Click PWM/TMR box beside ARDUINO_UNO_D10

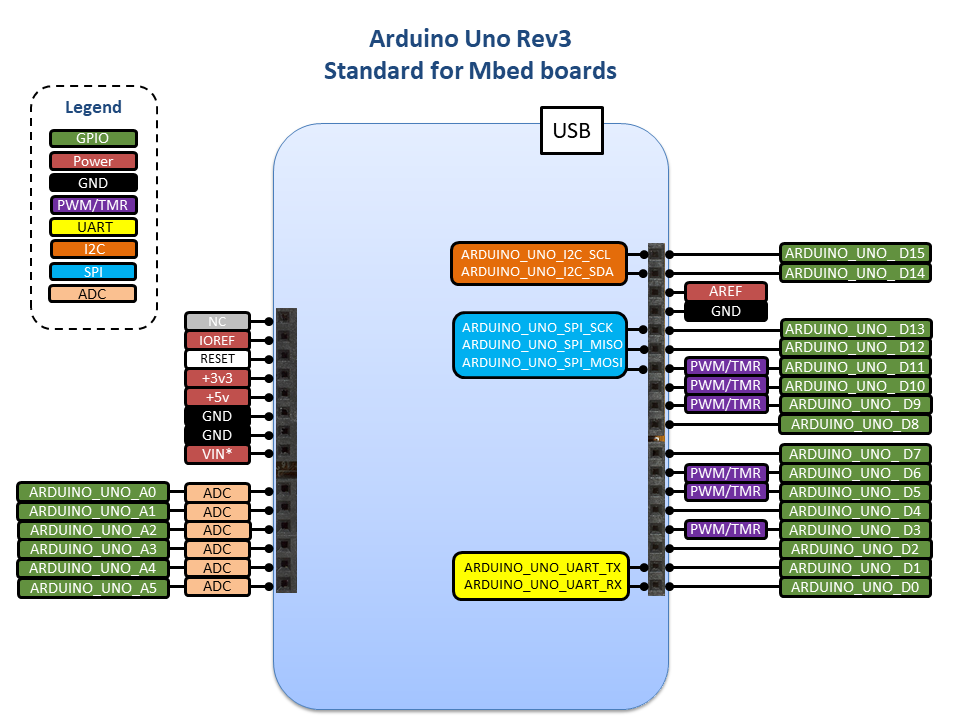[x=726, y=385]
